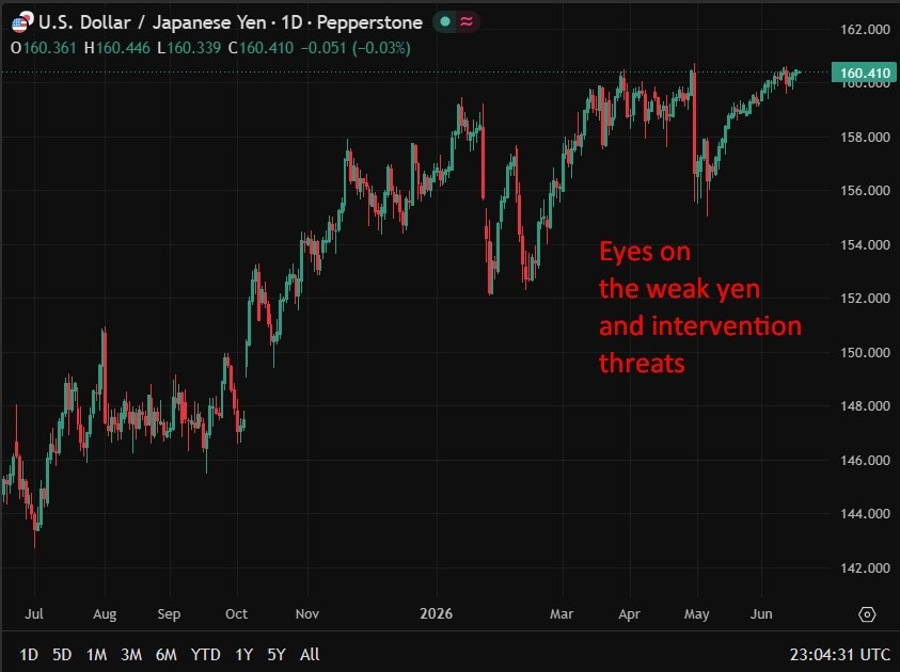900x672 pixels.
Task: Select the YTD time range
Action: point(205,655)
